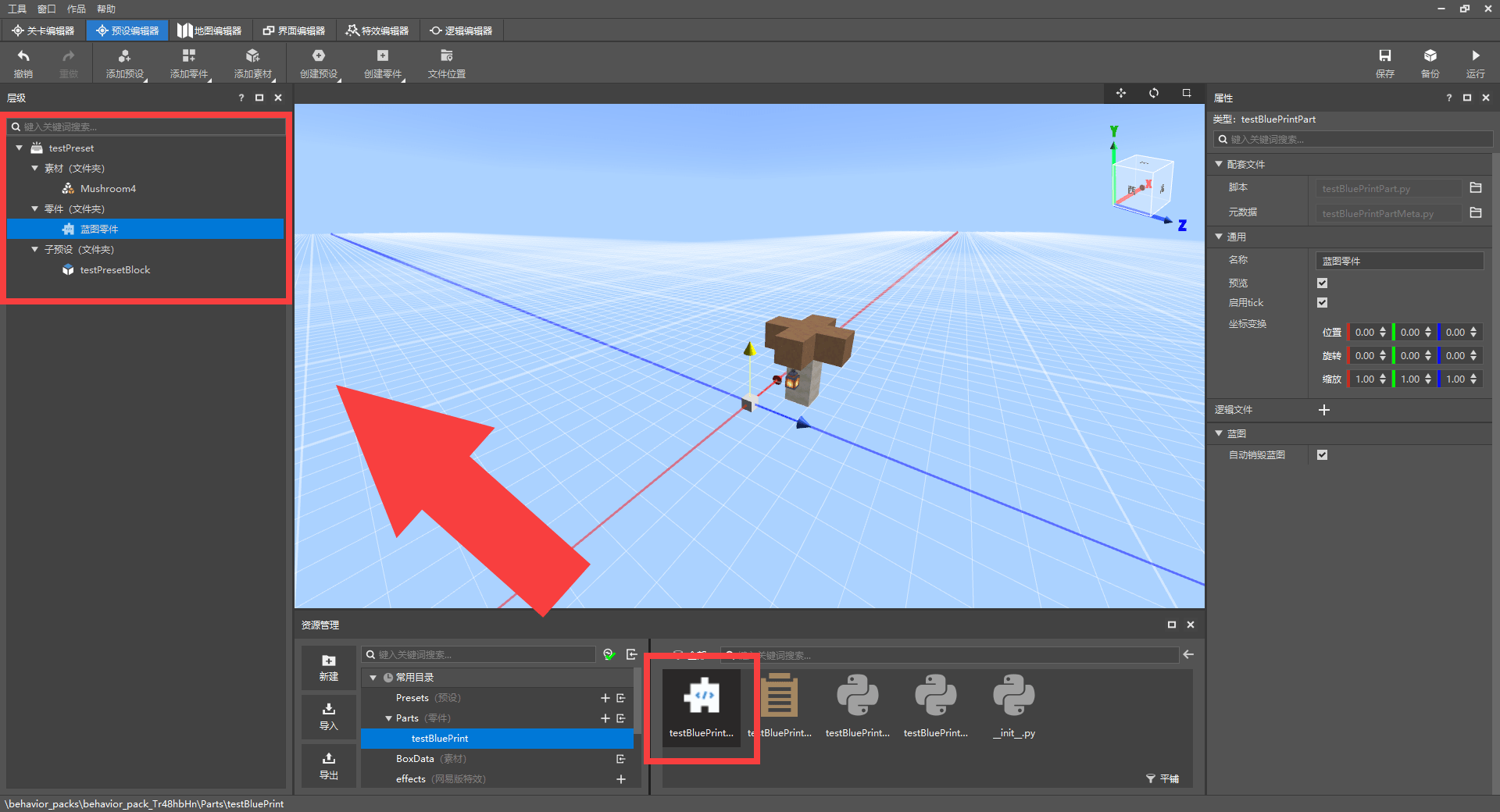Run the project with the 运行 button
The width and height of the screenshot is (1500, 812).
1476,63
